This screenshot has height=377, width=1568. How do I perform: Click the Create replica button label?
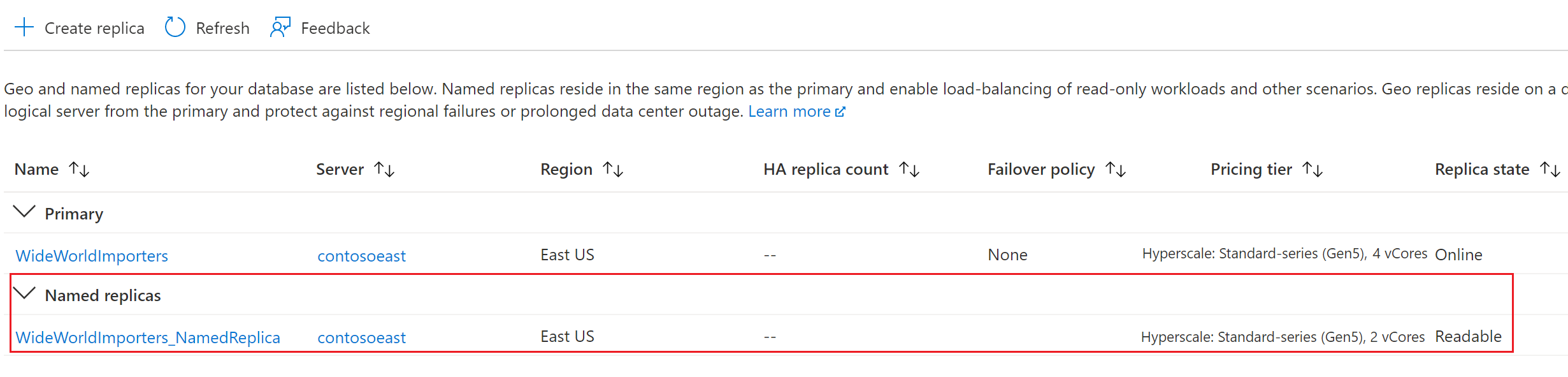pos(94,28)
